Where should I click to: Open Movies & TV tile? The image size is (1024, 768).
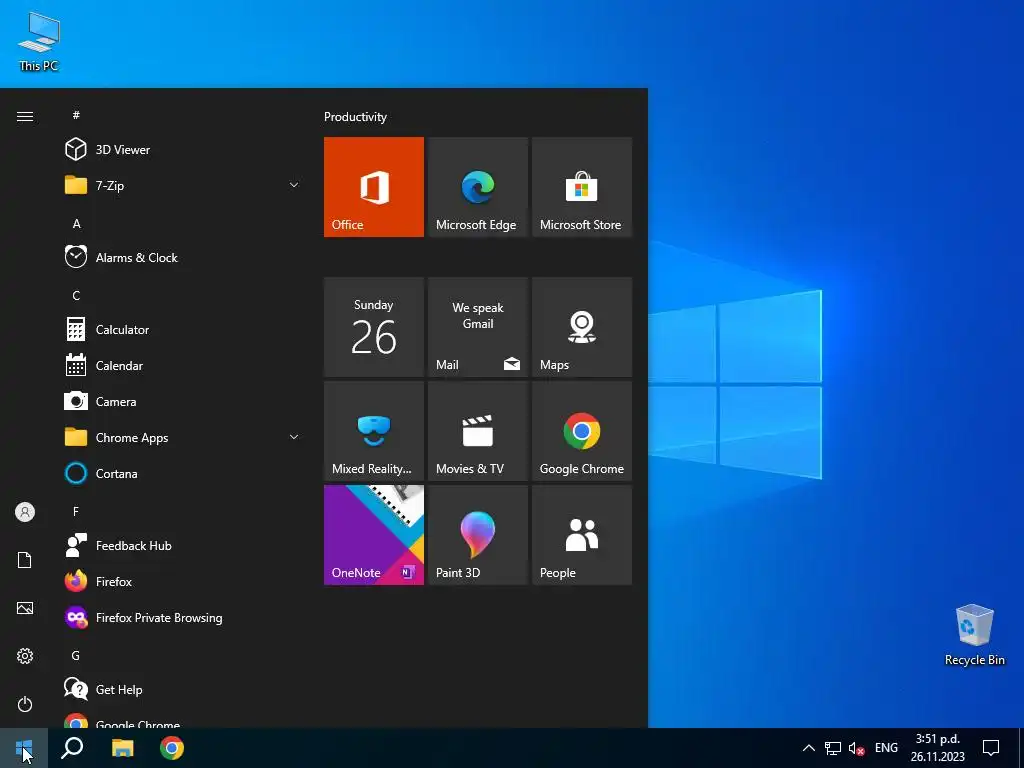coord(477,431)
